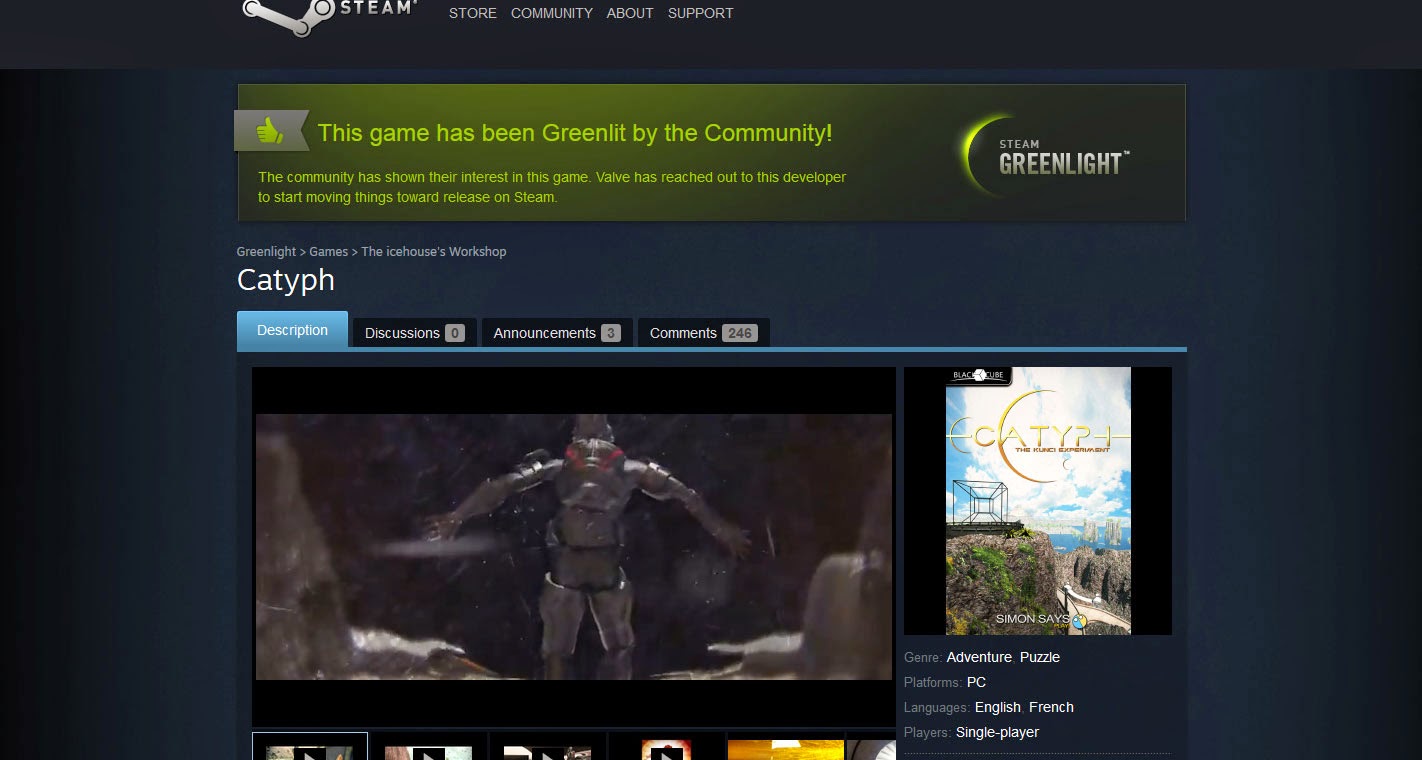Image resolution: width=1422 pixels, height=760 pixels.
Task: Open the SUPPORT page
Action: coord(700,13)
